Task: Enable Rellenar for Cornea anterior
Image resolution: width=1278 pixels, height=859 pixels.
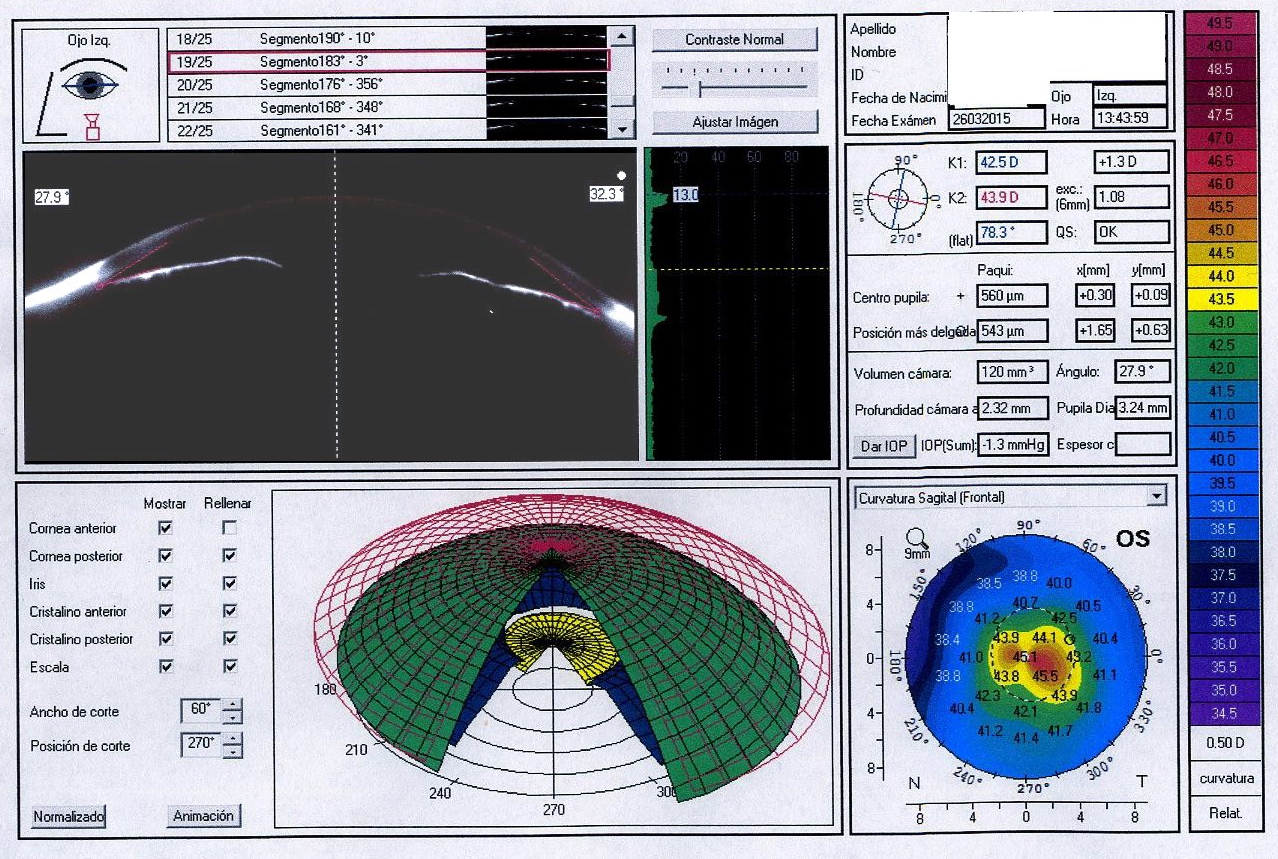Action: 230,528
